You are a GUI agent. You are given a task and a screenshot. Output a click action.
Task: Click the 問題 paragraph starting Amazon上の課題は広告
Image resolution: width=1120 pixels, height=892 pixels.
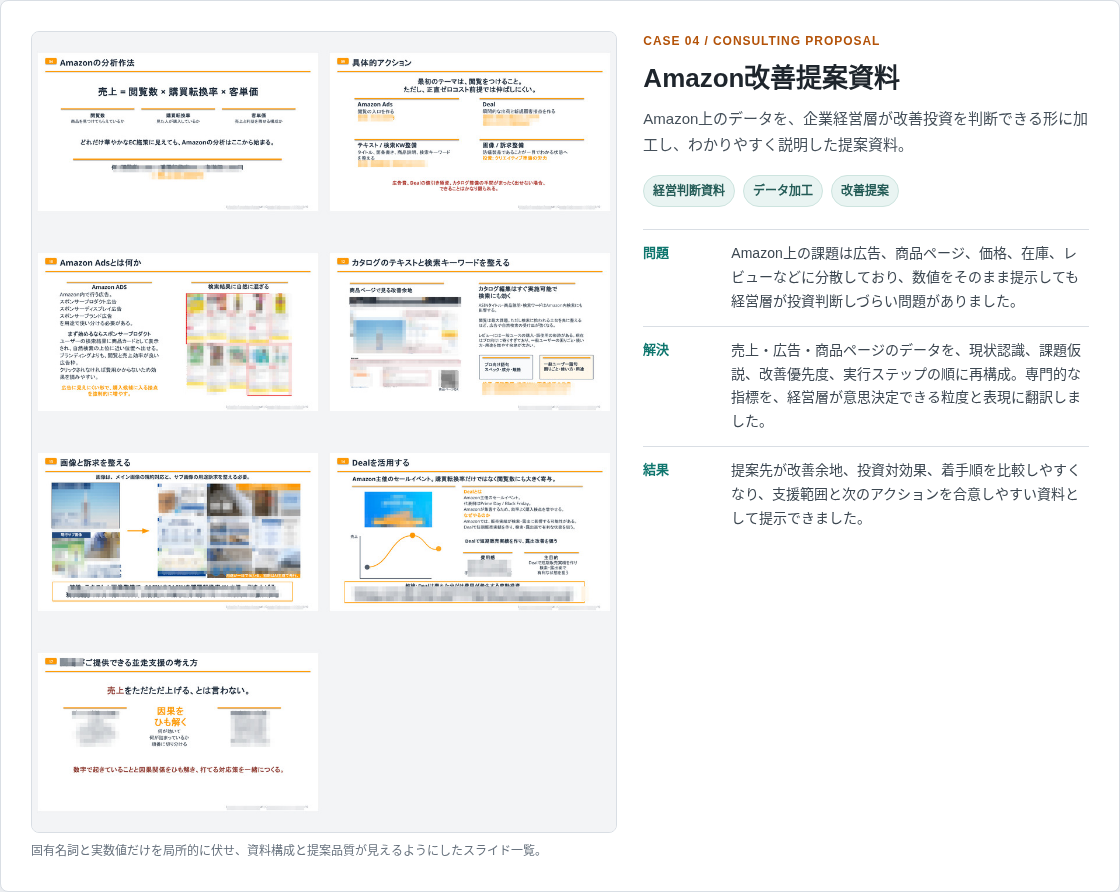pyautogui.click(x=905, y=277)
